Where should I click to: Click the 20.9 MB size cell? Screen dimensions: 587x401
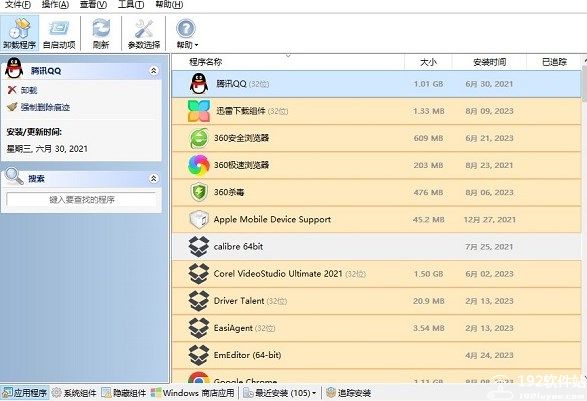428,301
